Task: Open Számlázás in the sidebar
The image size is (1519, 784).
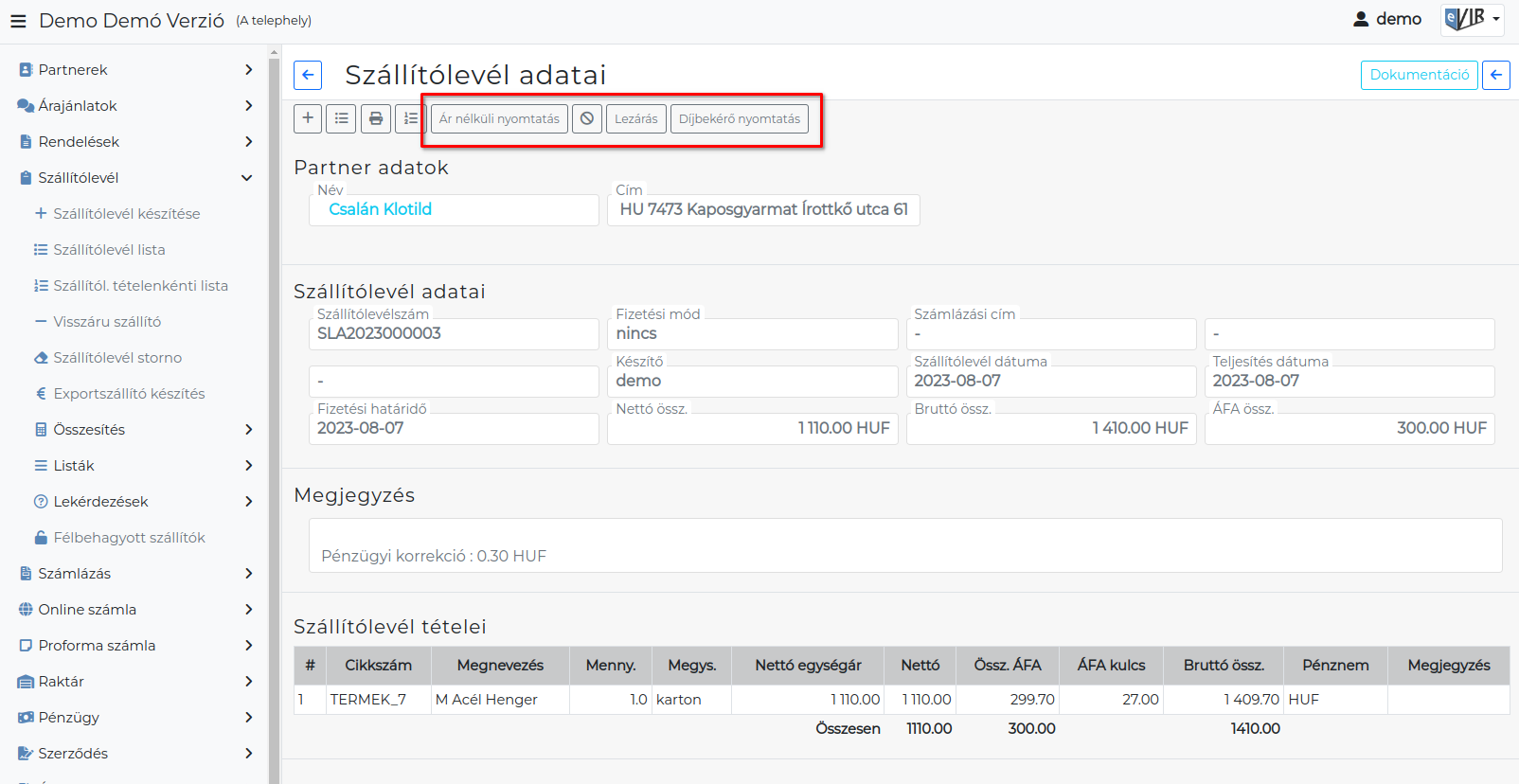Action: tap(74, 573)
